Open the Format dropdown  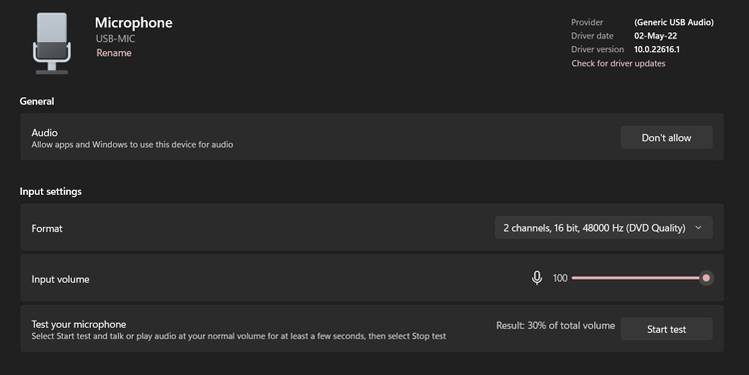coord(604,228)
